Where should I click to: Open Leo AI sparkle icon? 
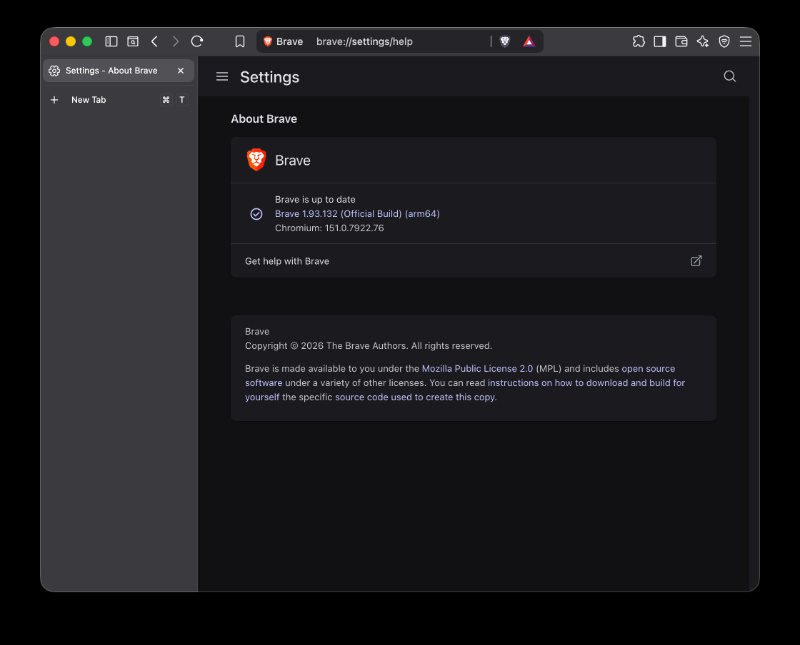pyautogui.click(x=703, y=41)
